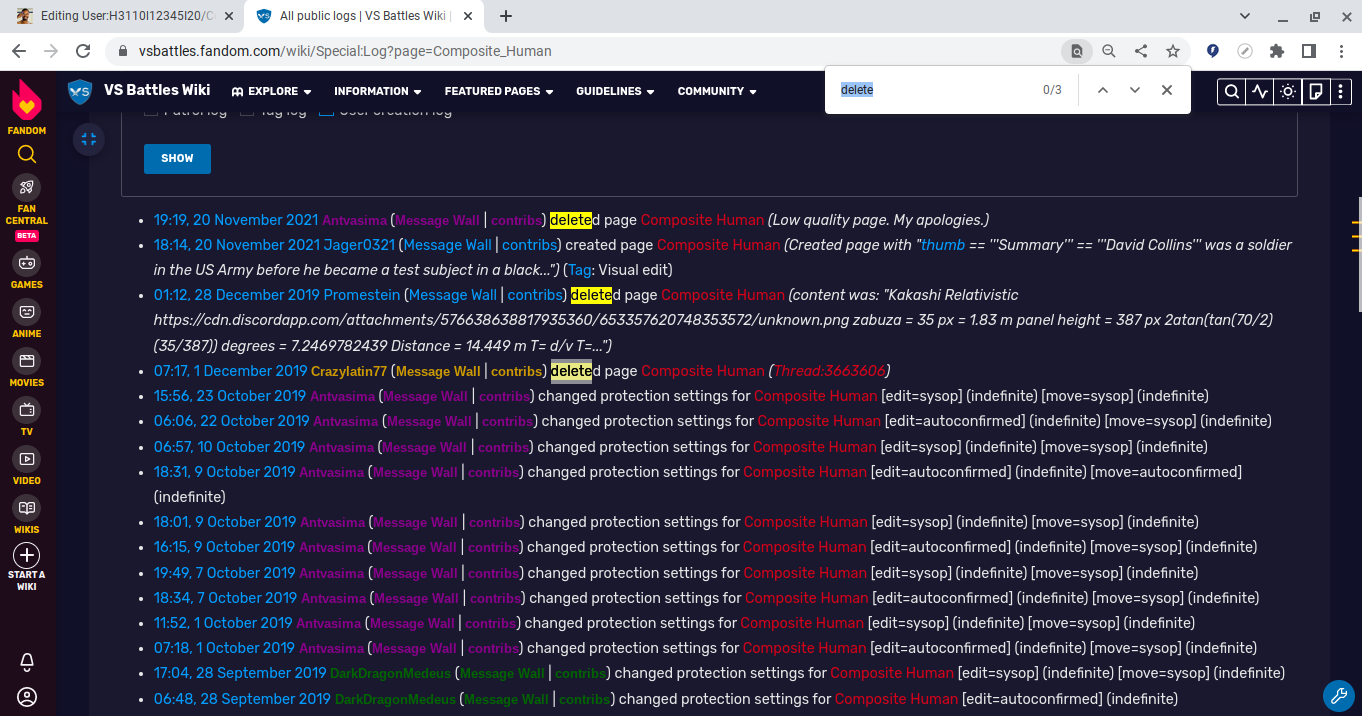Toggle the light/dark theme switch

click(1288, 92)
